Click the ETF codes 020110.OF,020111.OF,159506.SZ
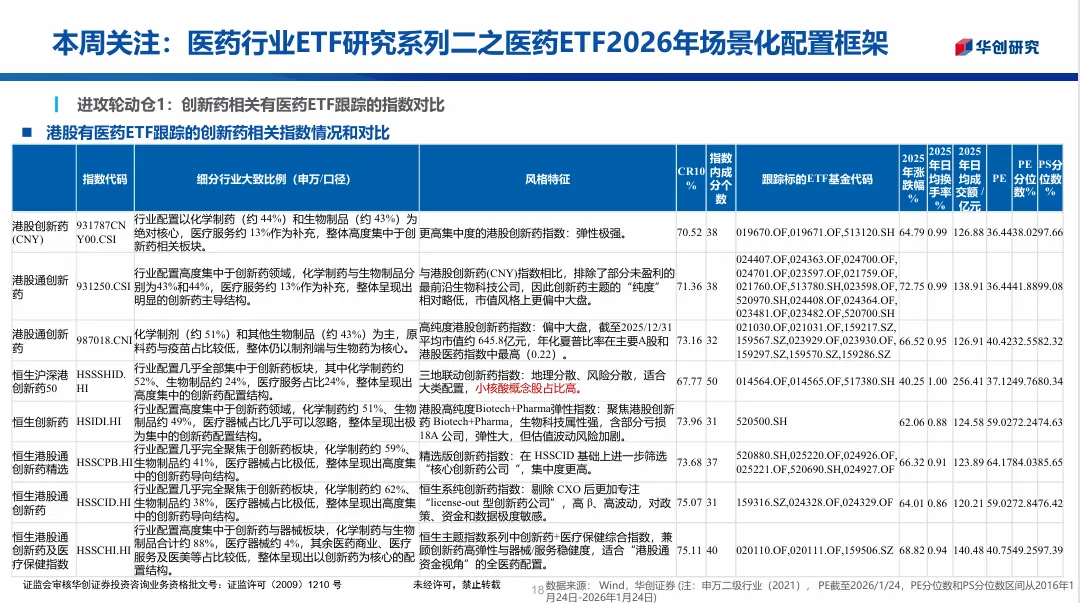Screen dimensions: 1080x603 pos(815,551)
